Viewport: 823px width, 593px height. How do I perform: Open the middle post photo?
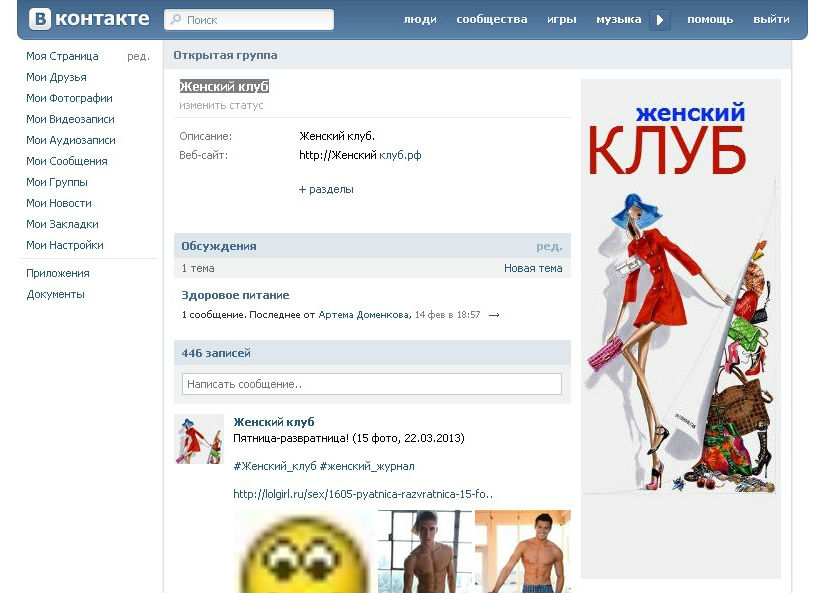click(425, 552)
